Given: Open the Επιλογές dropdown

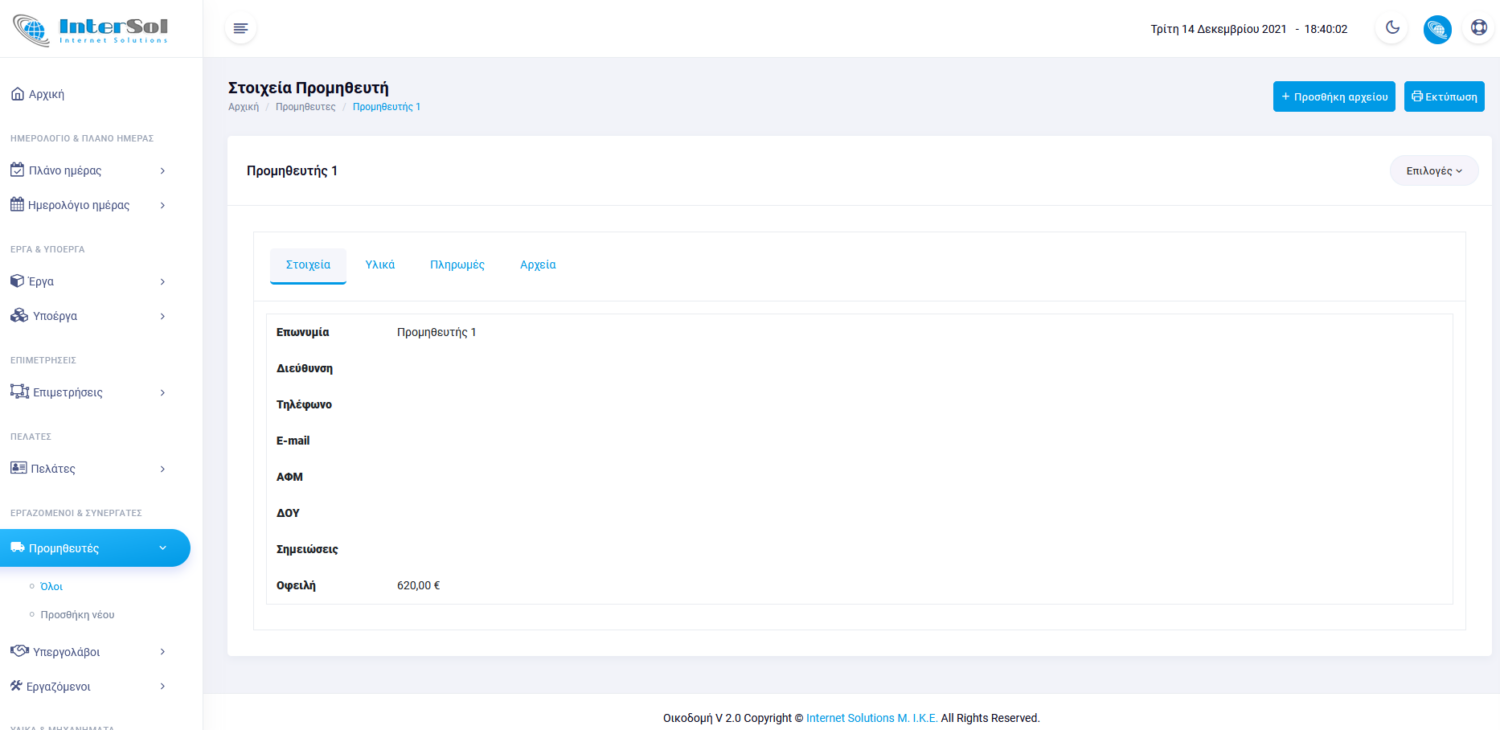Looking at the screenshot, I should [x=1433, y=171].
